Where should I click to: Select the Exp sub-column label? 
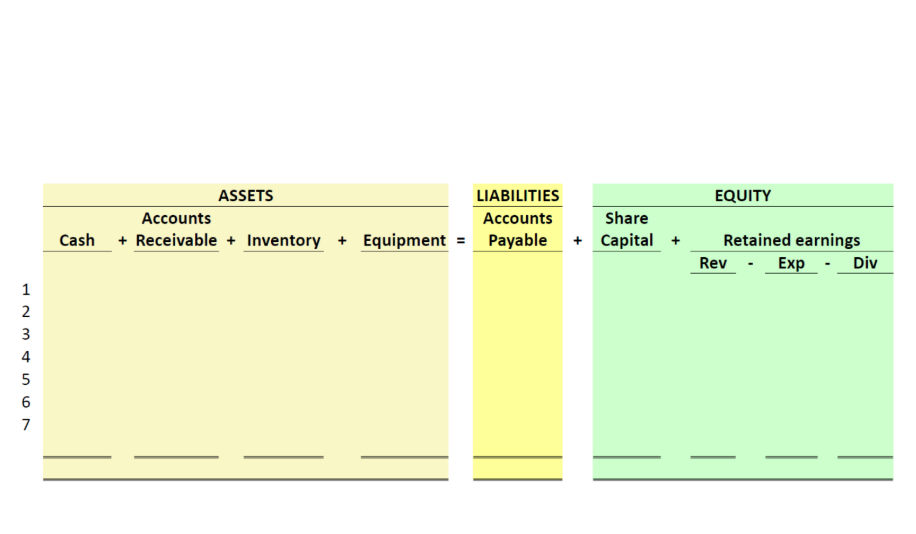pyautogui.click(x=791, y=263)
